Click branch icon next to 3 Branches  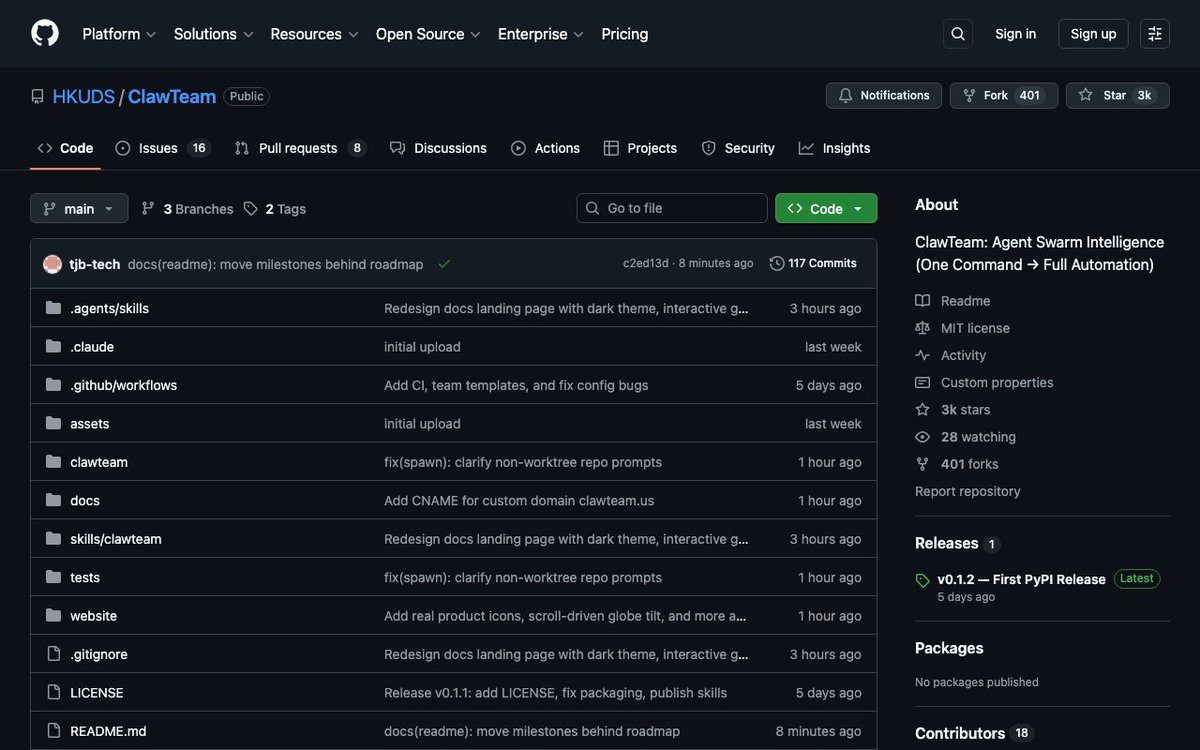[x=148, y=208]
